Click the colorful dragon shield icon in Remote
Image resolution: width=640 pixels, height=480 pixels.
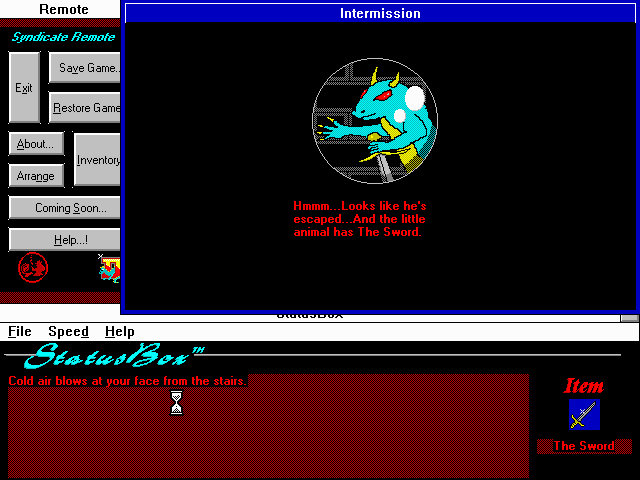pos(110,269)
